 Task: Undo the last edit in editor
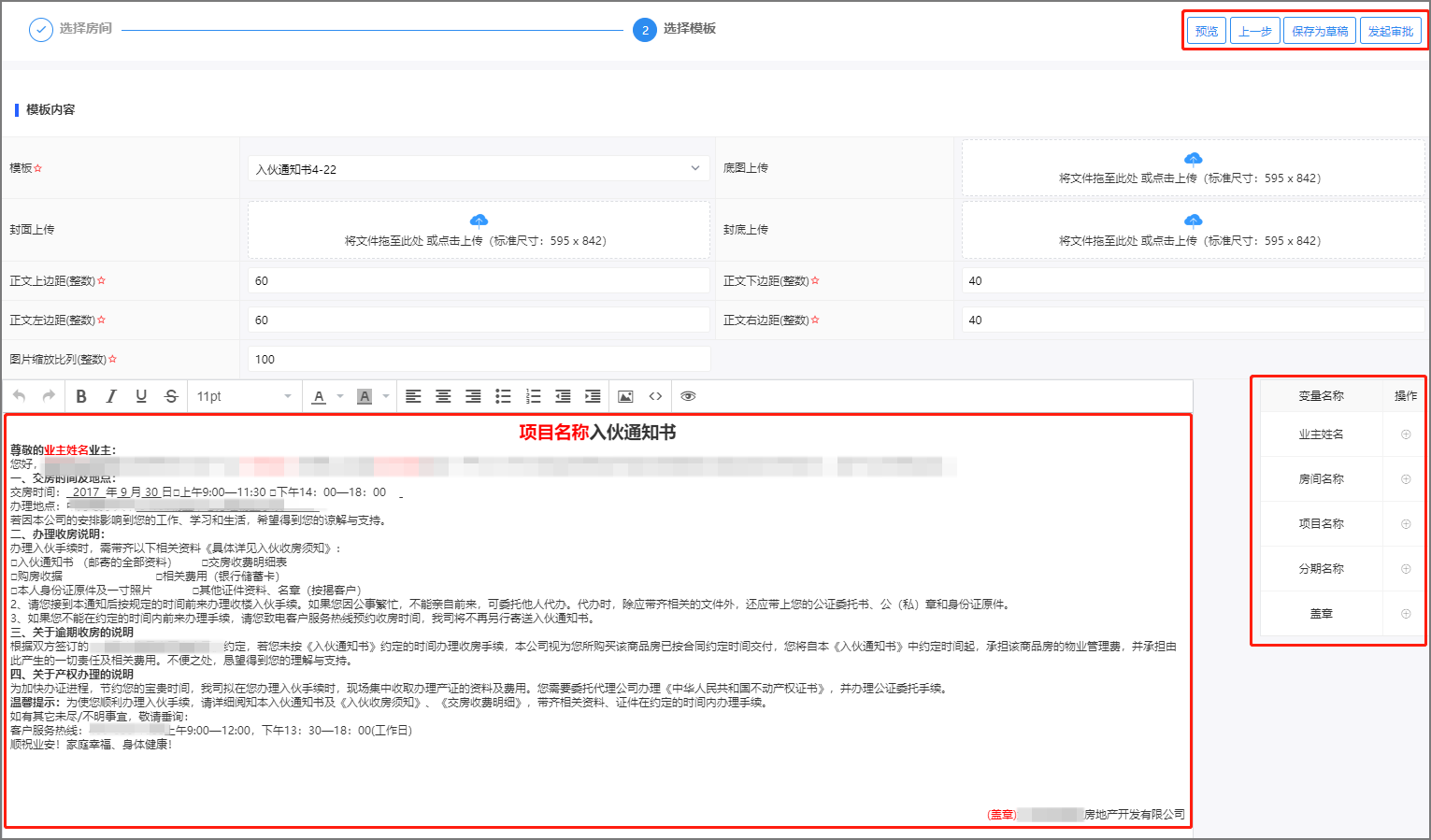coord(19,396)
